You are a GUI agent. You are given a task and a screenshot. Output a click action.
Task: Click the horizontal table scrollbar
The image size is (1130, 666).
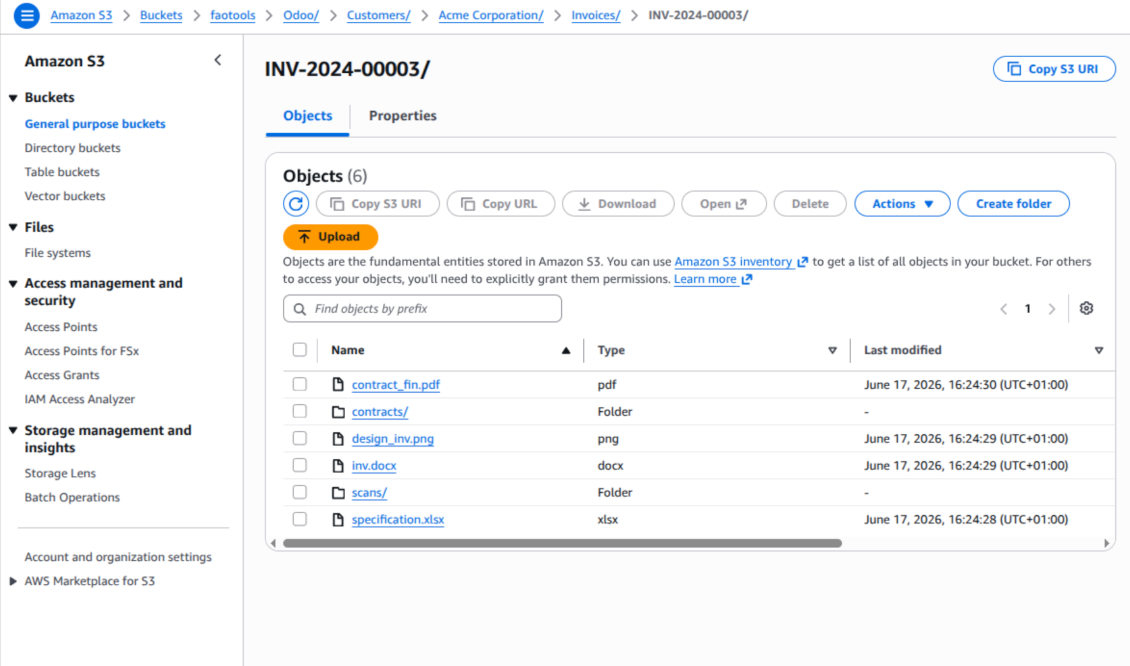562,543
